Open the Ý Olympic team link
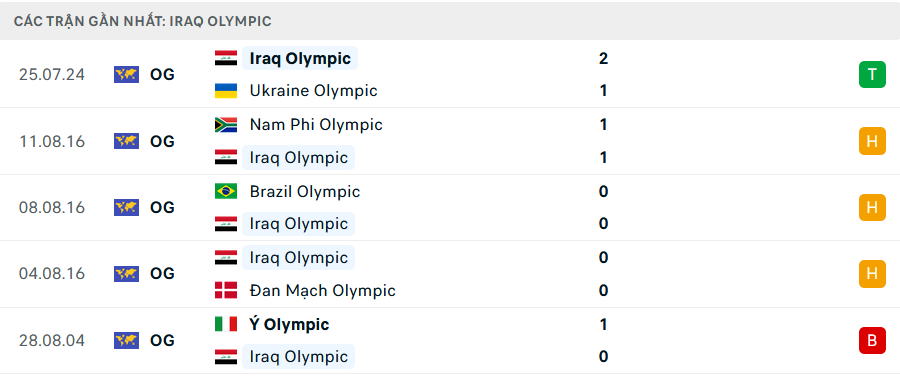This screenshot has width=900, height=377. pos(289,324)
